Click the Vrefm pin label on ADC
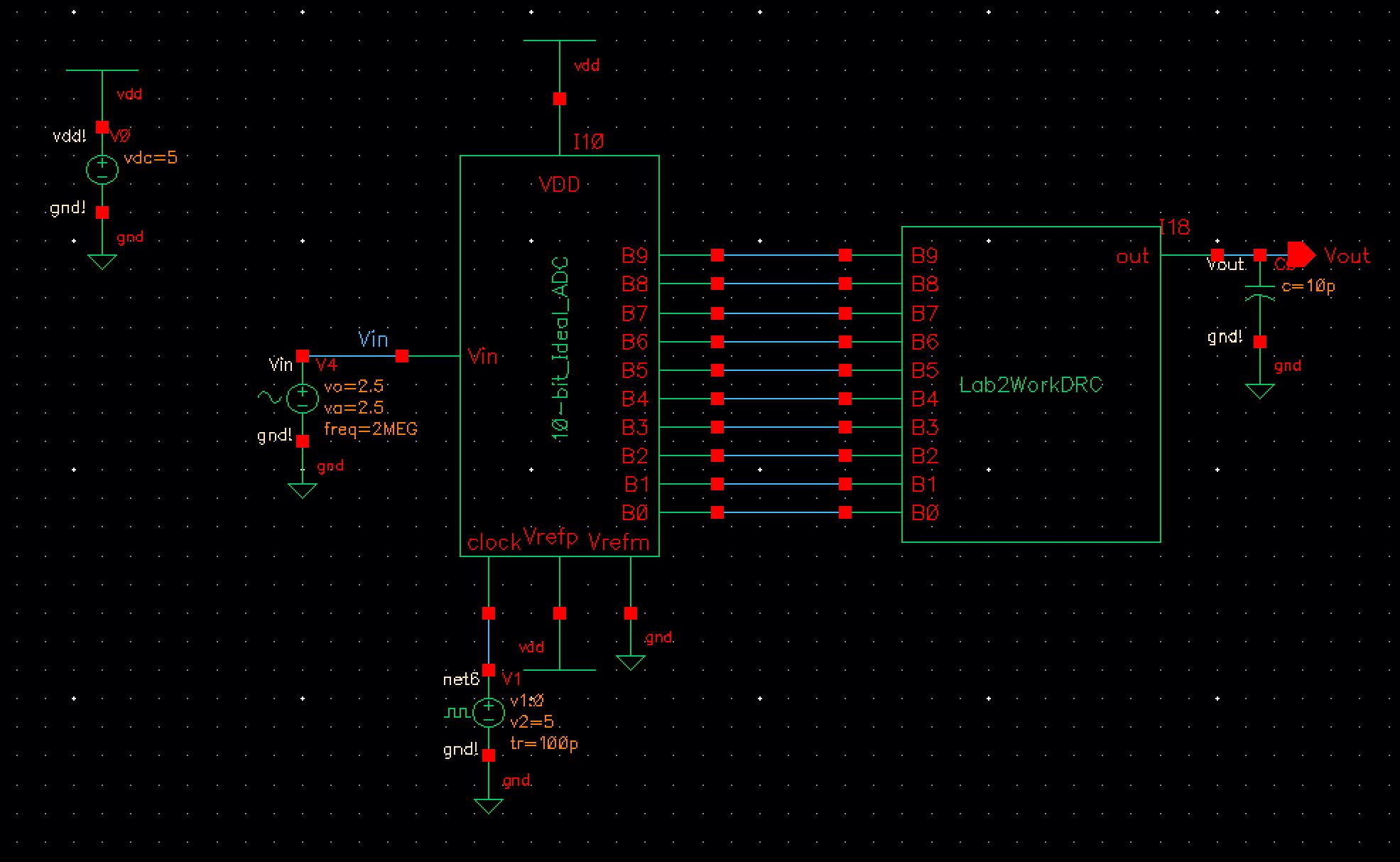Screen dimensions: 1400x862 [x=619, y=543]
